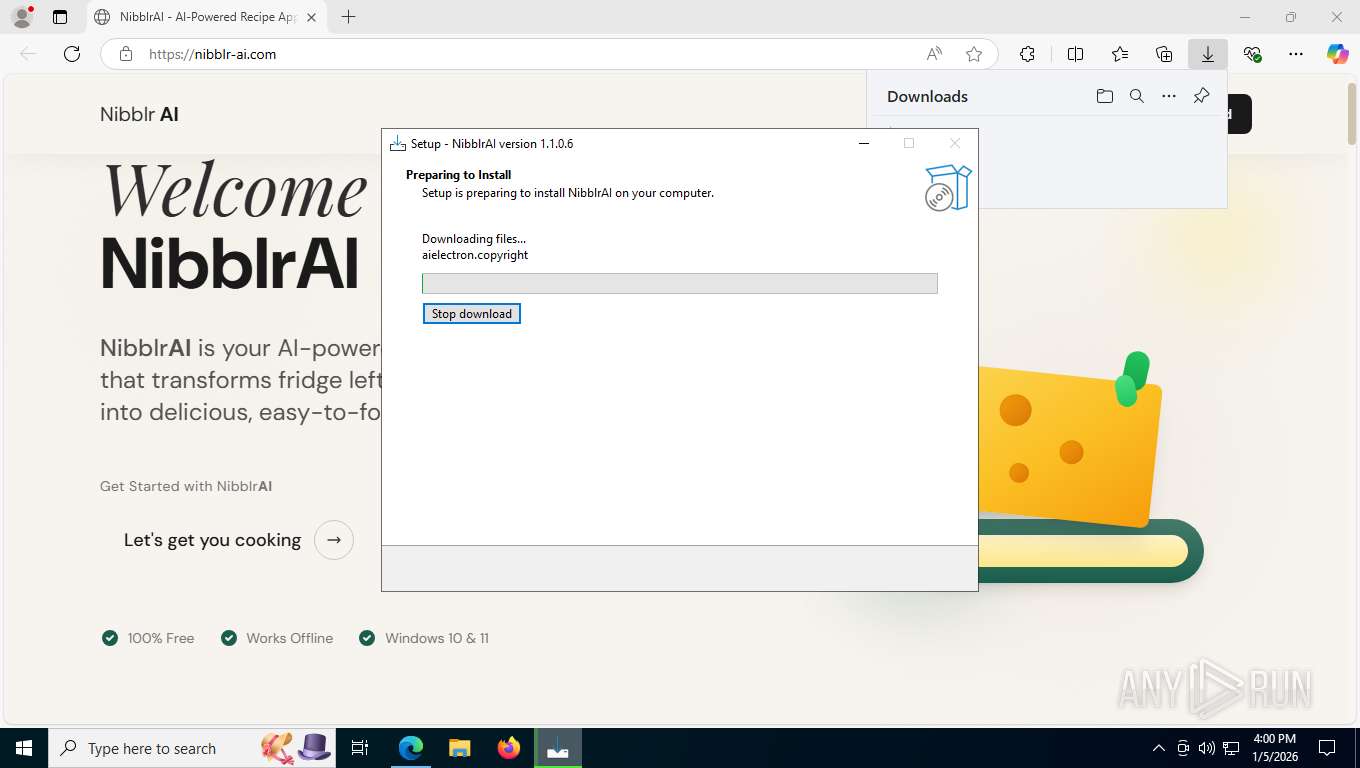Click the volume speaker tray icon
1360x768 pixels.
point(1207,748)
